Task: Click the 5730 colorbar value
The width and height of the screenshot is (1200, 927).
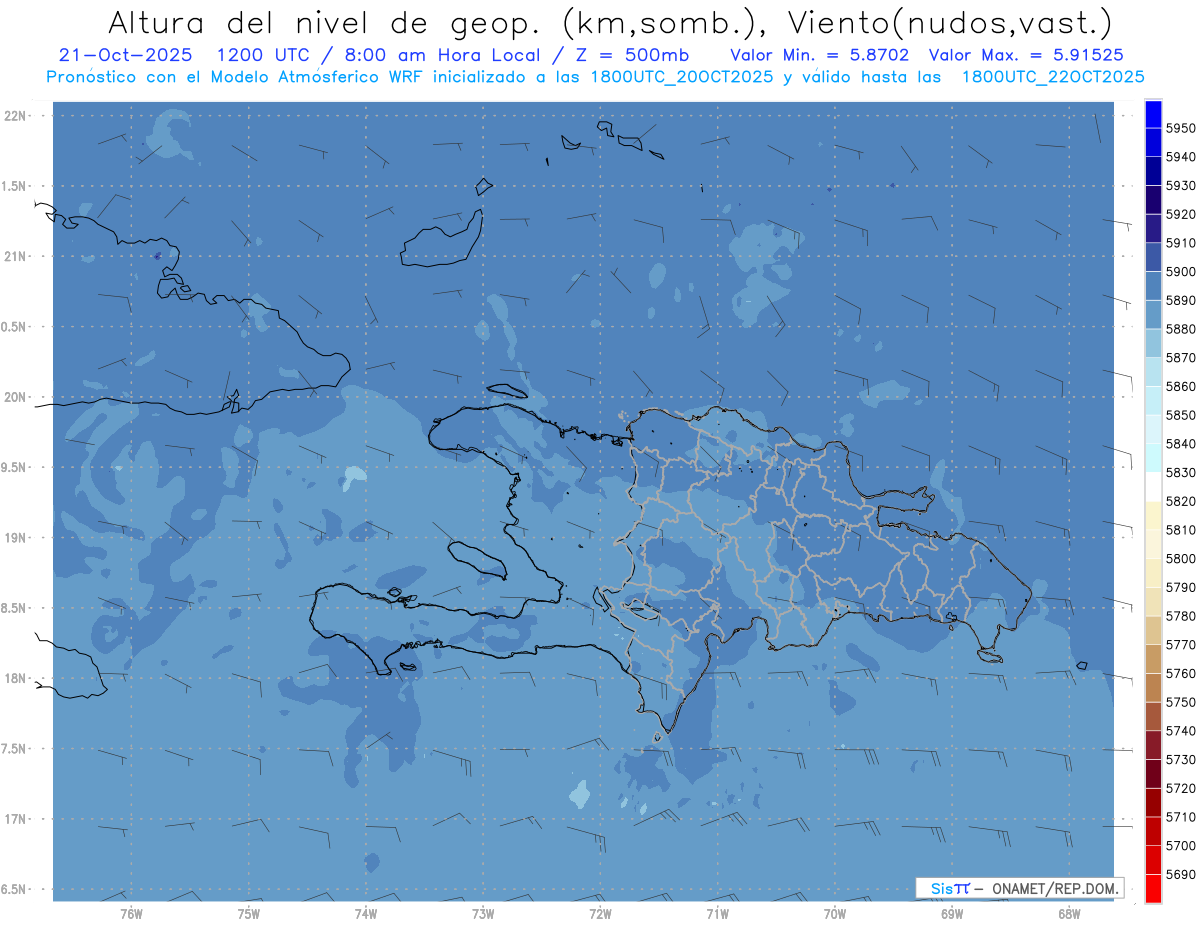Action: [x=1181, y=759]
